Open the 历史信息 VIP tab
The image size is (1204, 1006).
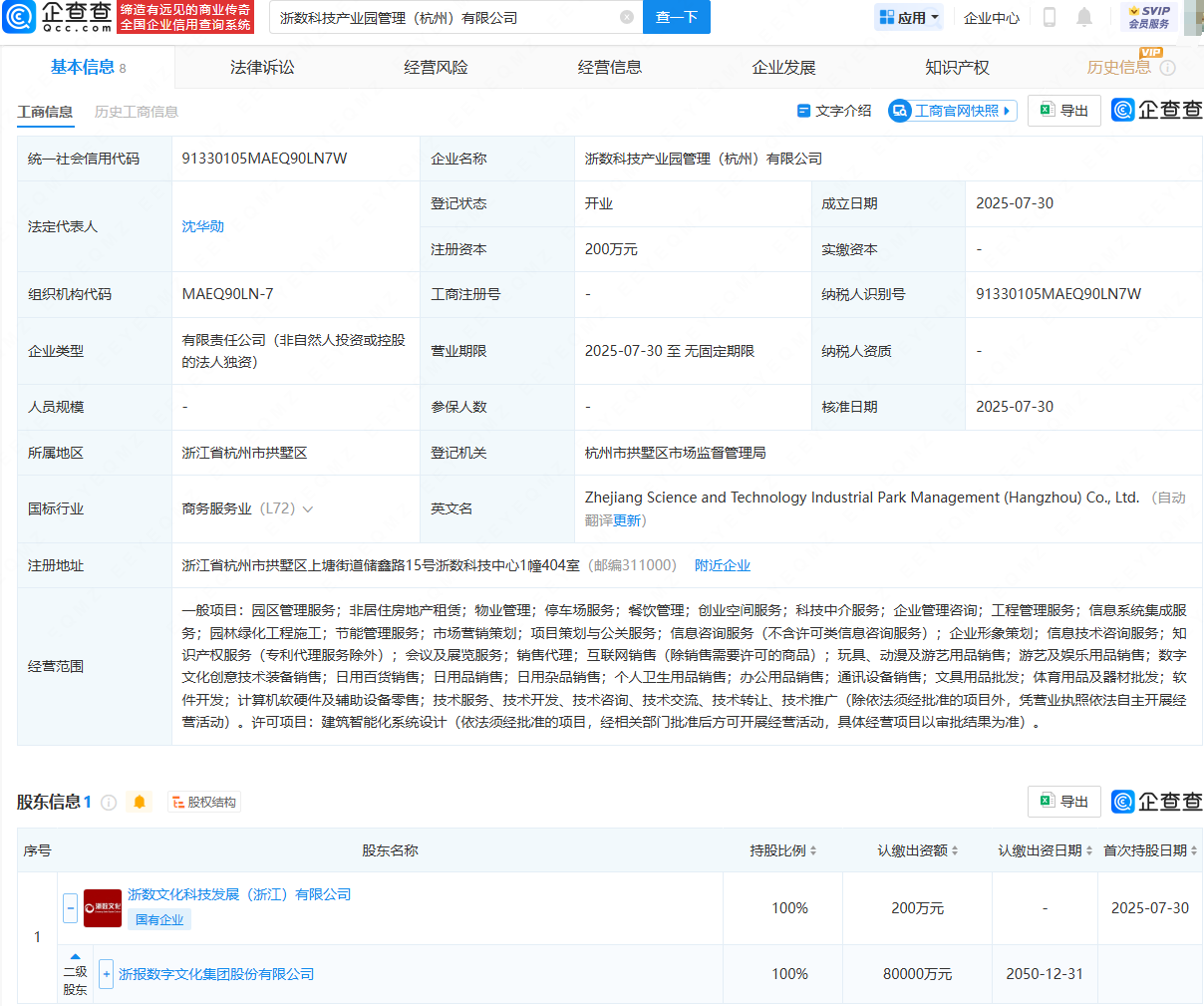pos(1119,68)
